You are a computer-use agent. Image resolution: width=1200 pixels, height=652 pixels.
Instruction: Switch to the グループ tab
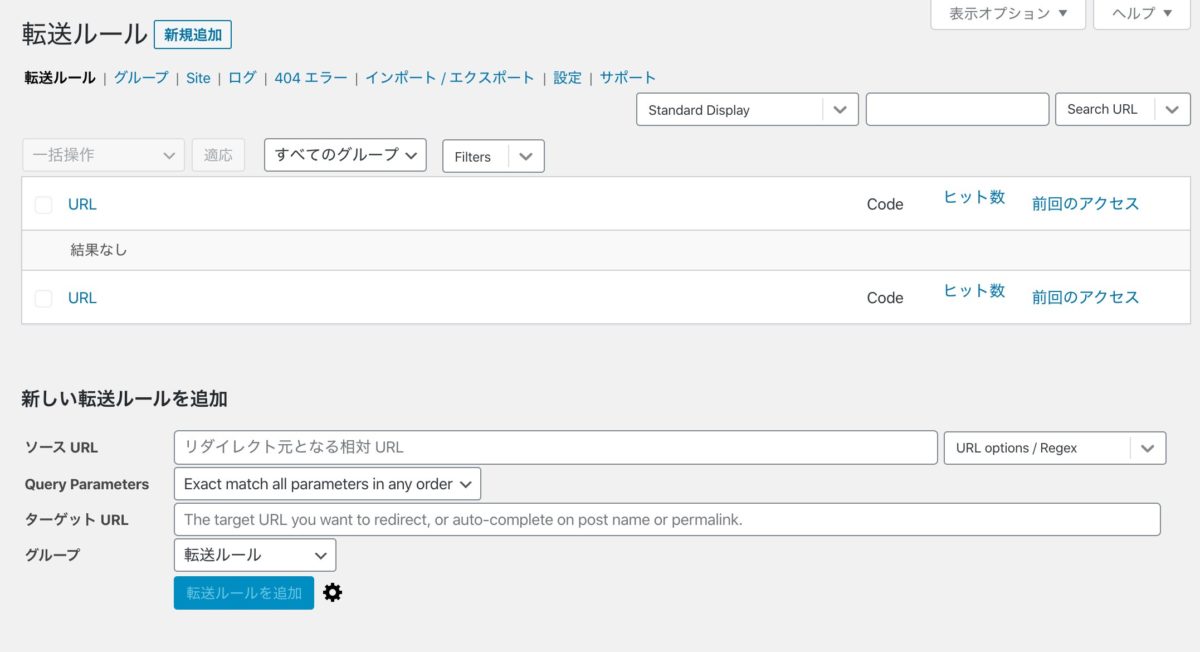pyautogui.click(x=141, y=78)
